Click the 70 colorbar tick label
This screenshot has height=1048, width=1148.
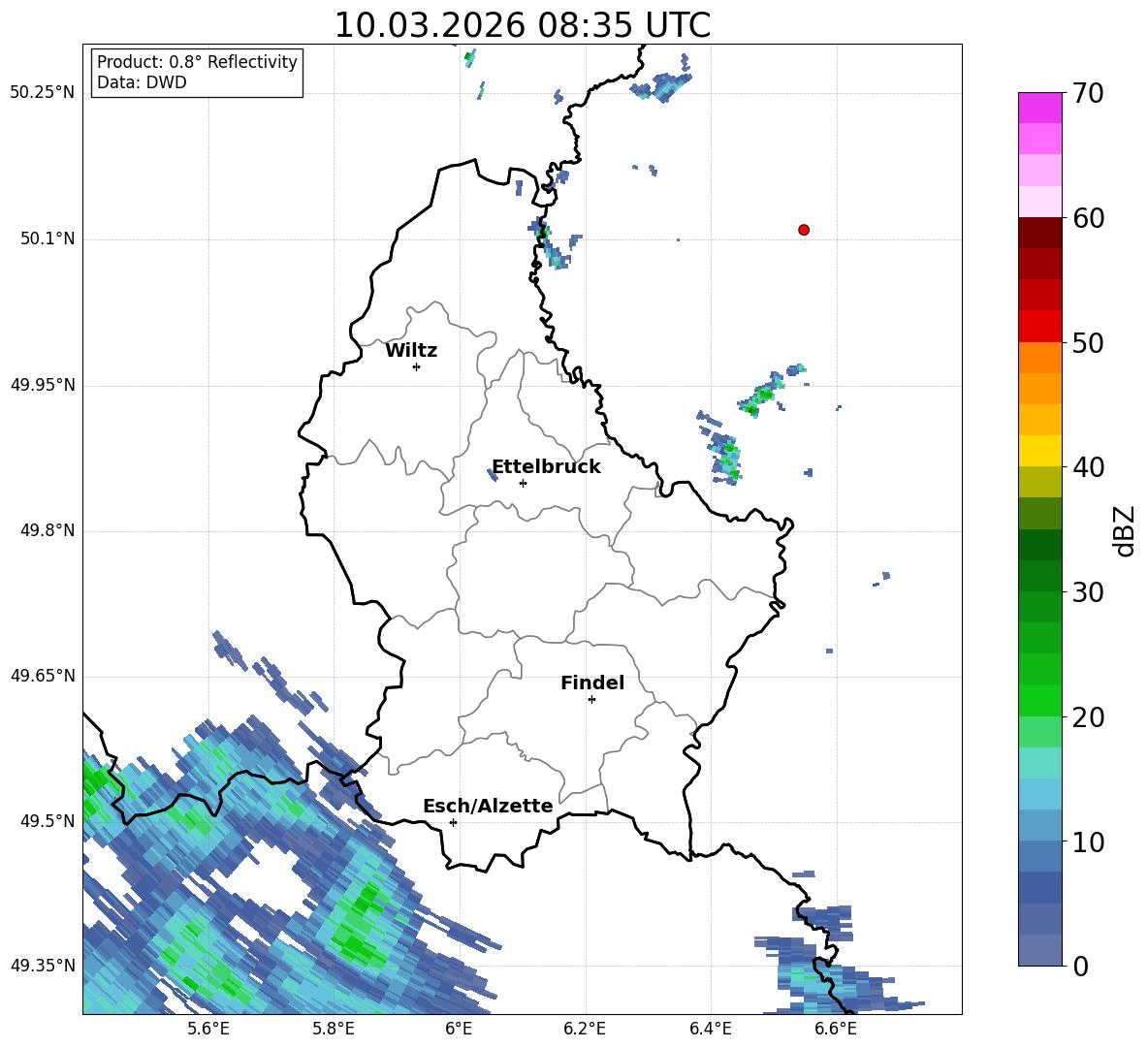(x=1088, y=93)
